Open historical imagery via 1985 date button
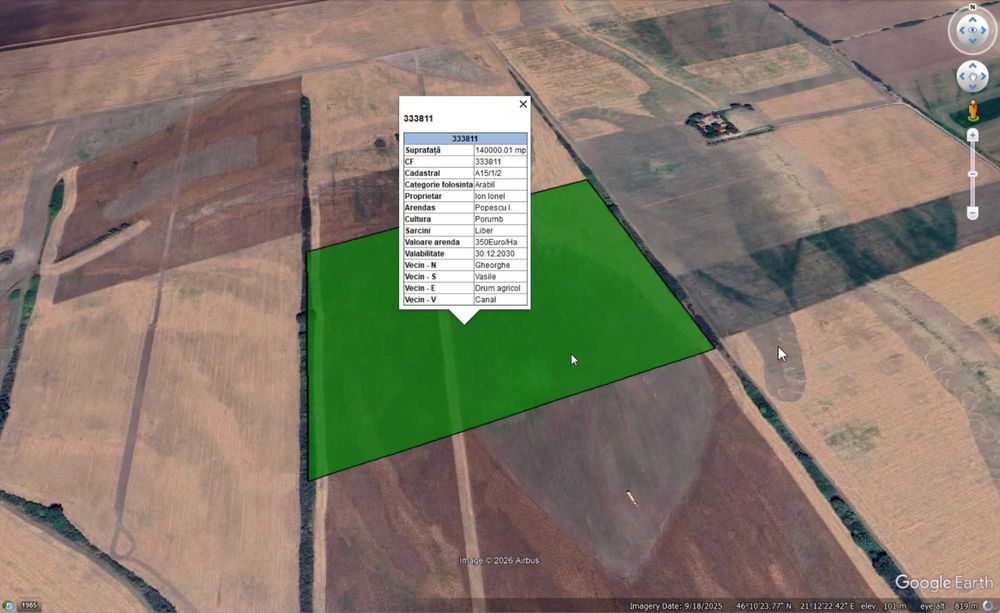Viewport: 1000px width, 613px height. pyautogui.click(x=29, y=605)
